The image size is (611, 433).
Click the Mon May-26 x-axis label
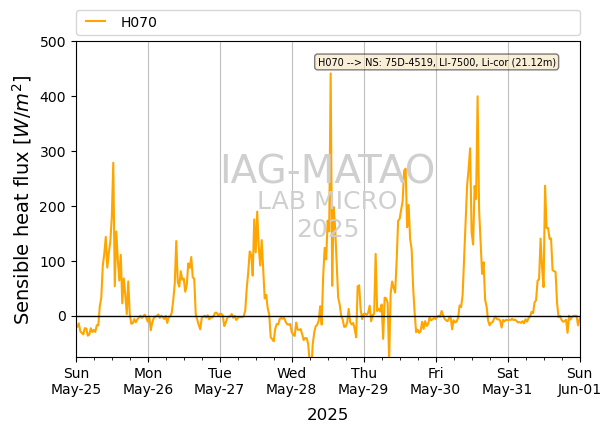(148, 381)
